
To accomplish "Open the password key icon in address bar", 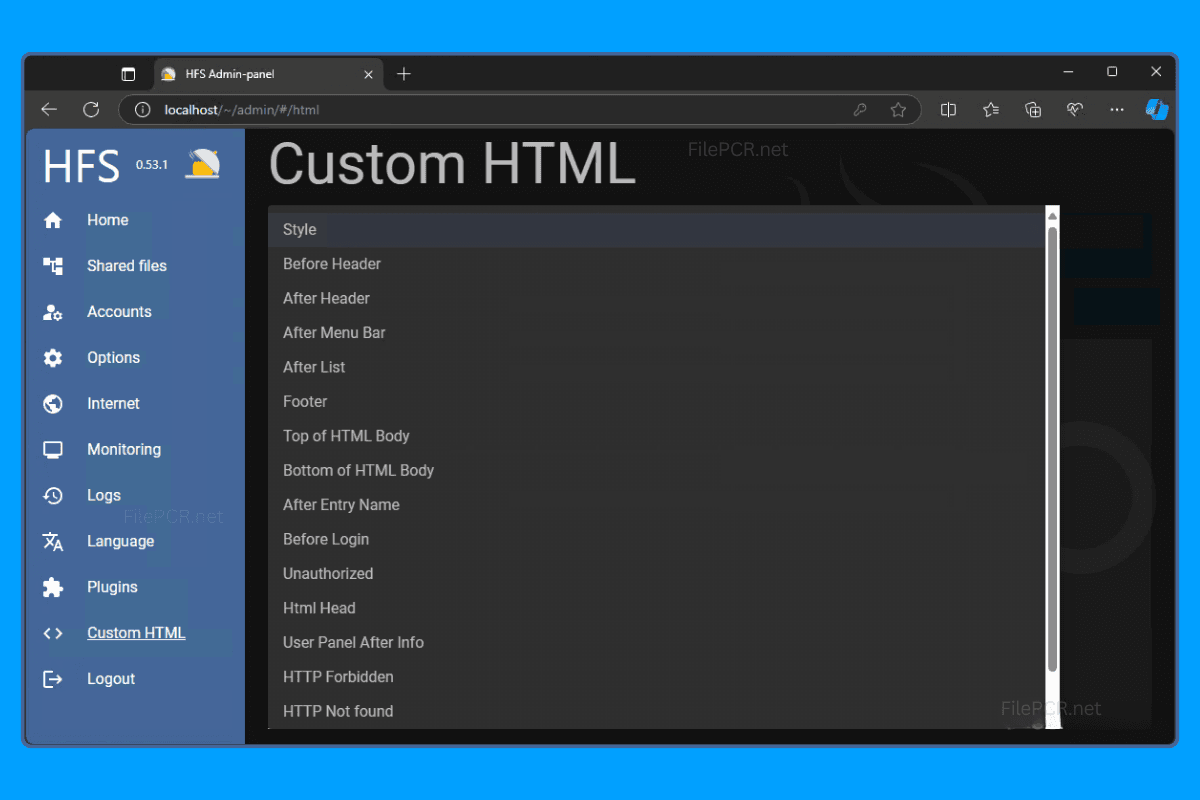I will [x=860, y=110].
